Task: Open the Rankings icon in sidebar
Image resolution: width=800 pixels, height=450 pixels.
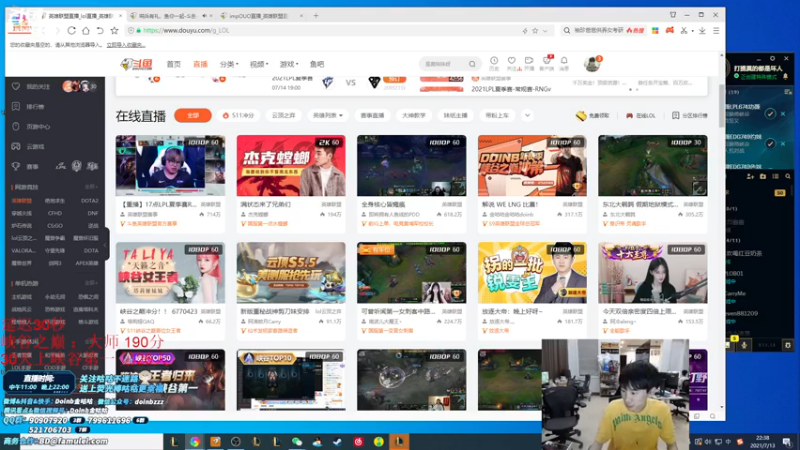Action: click(x=16, y=106)
